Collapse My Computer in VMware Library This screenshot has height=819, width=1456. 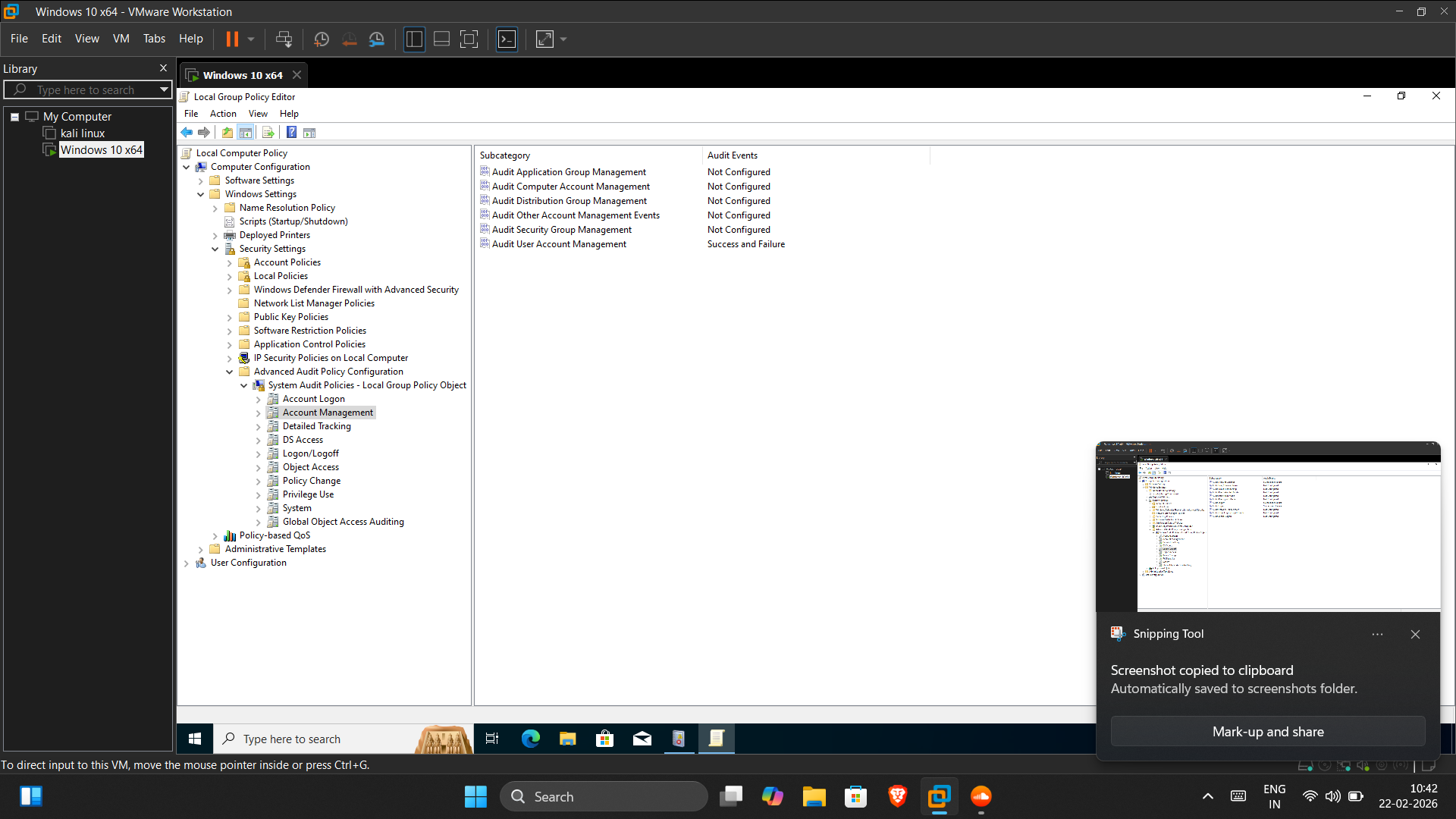(x=14, y=117)
